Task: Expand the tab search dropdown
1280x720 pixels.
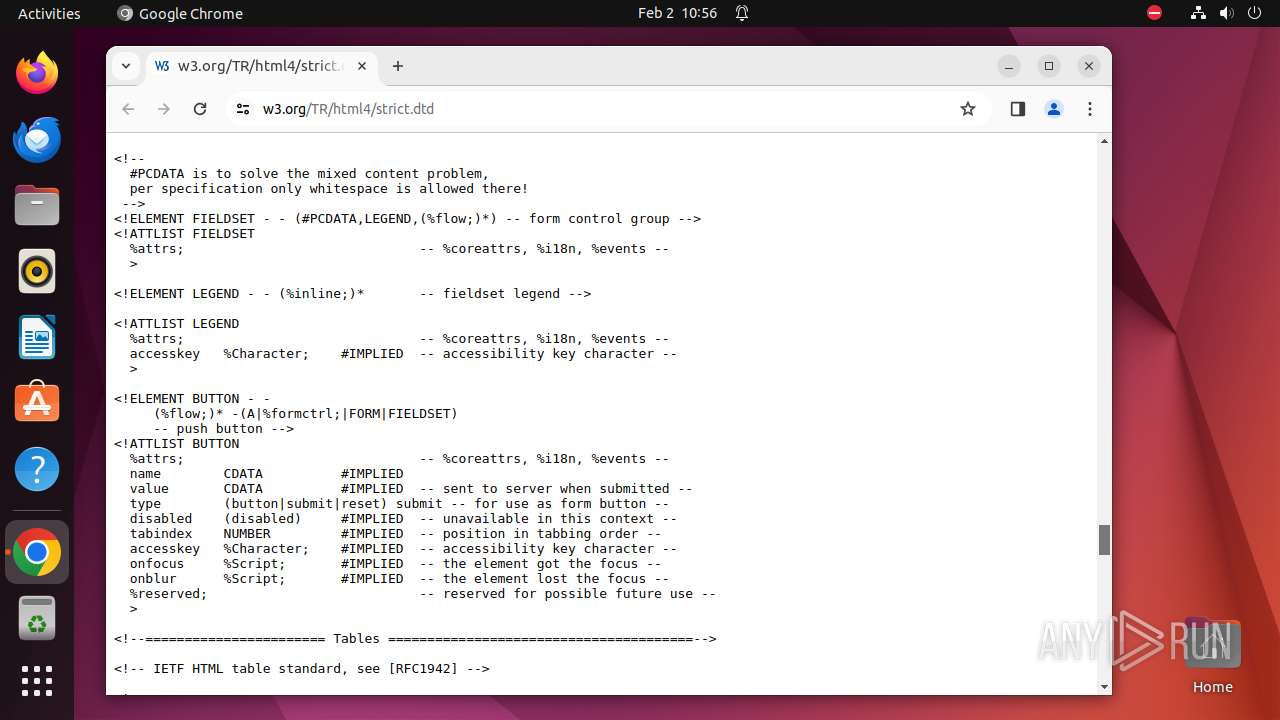Action: 126,66
